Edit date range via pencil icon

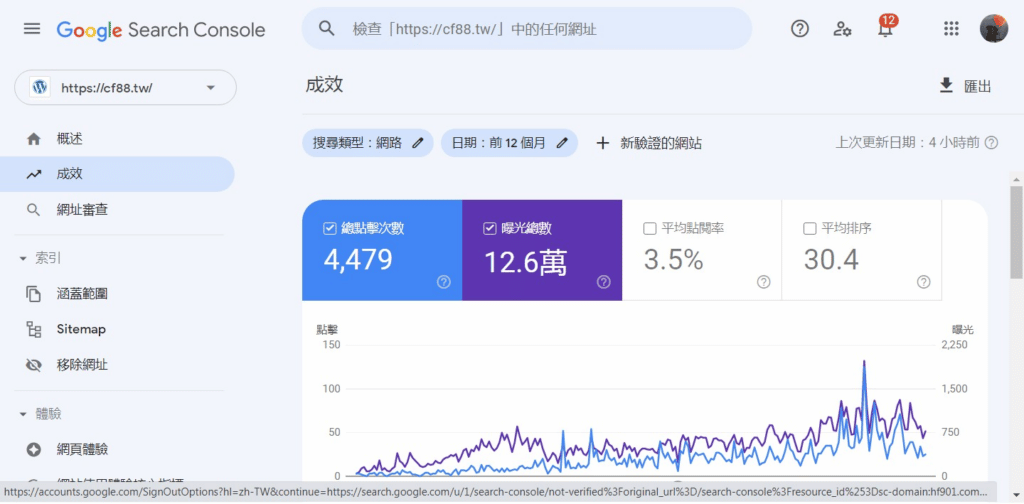562,143
